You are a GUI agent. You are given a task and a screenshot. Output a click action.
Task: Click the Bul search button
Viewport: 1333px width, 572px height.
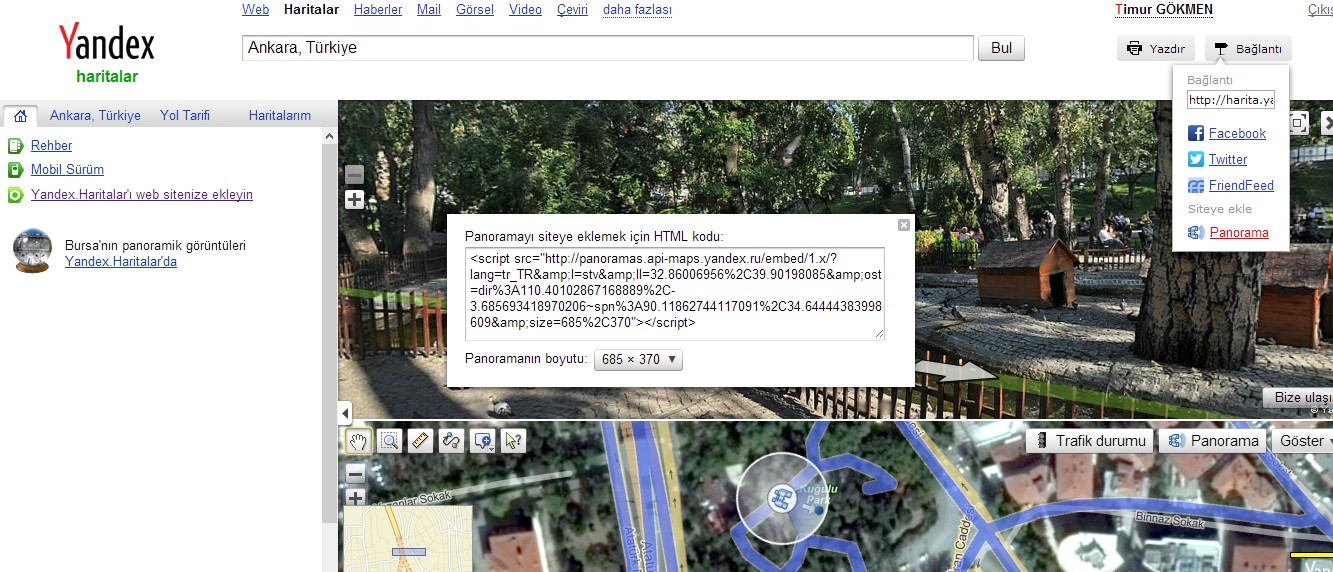(1001, 48)
